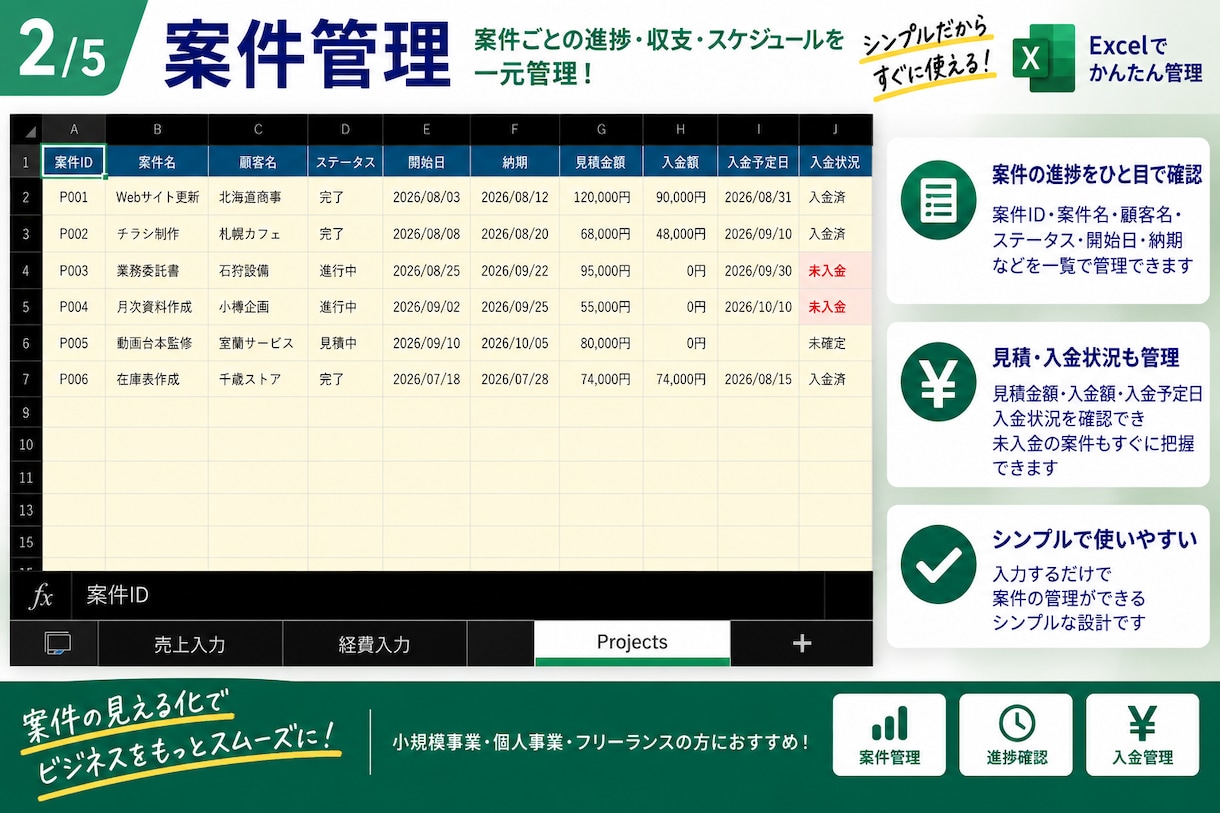Select cell P001

tap(74, 197)
